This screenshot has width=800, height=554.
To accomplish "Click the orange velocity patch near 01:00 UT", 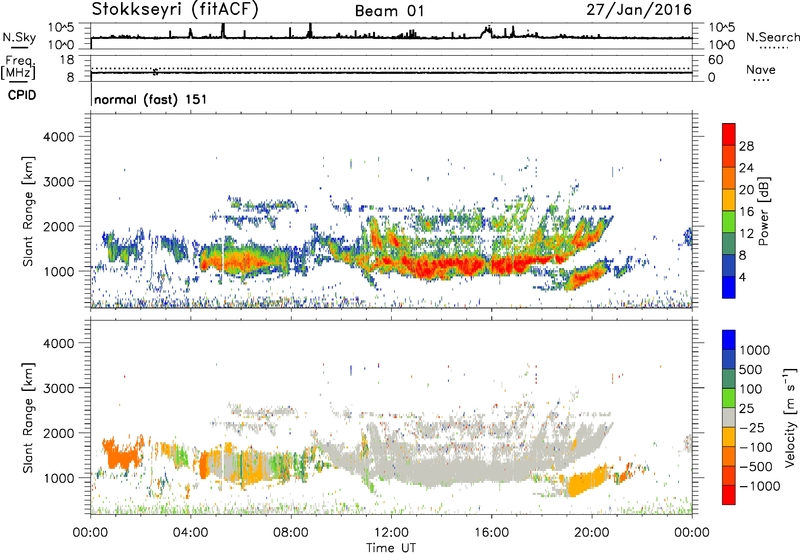I will coord(121,454).
